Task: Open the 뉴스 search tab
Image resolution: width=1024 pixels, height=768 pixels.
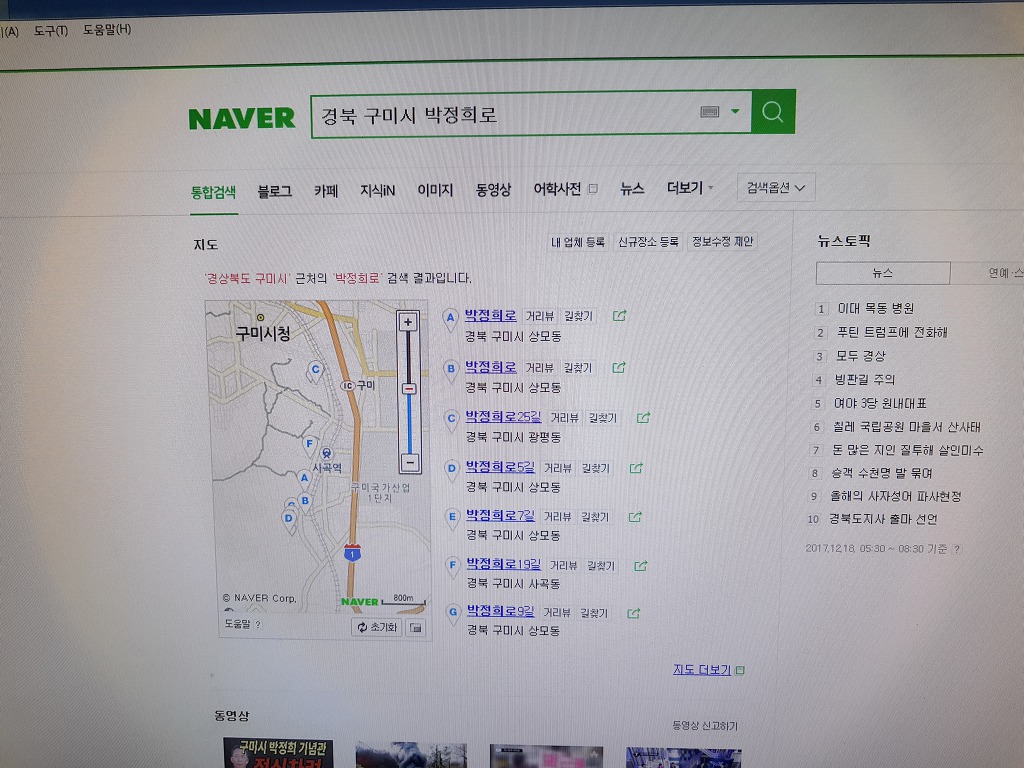Action: 632,189
